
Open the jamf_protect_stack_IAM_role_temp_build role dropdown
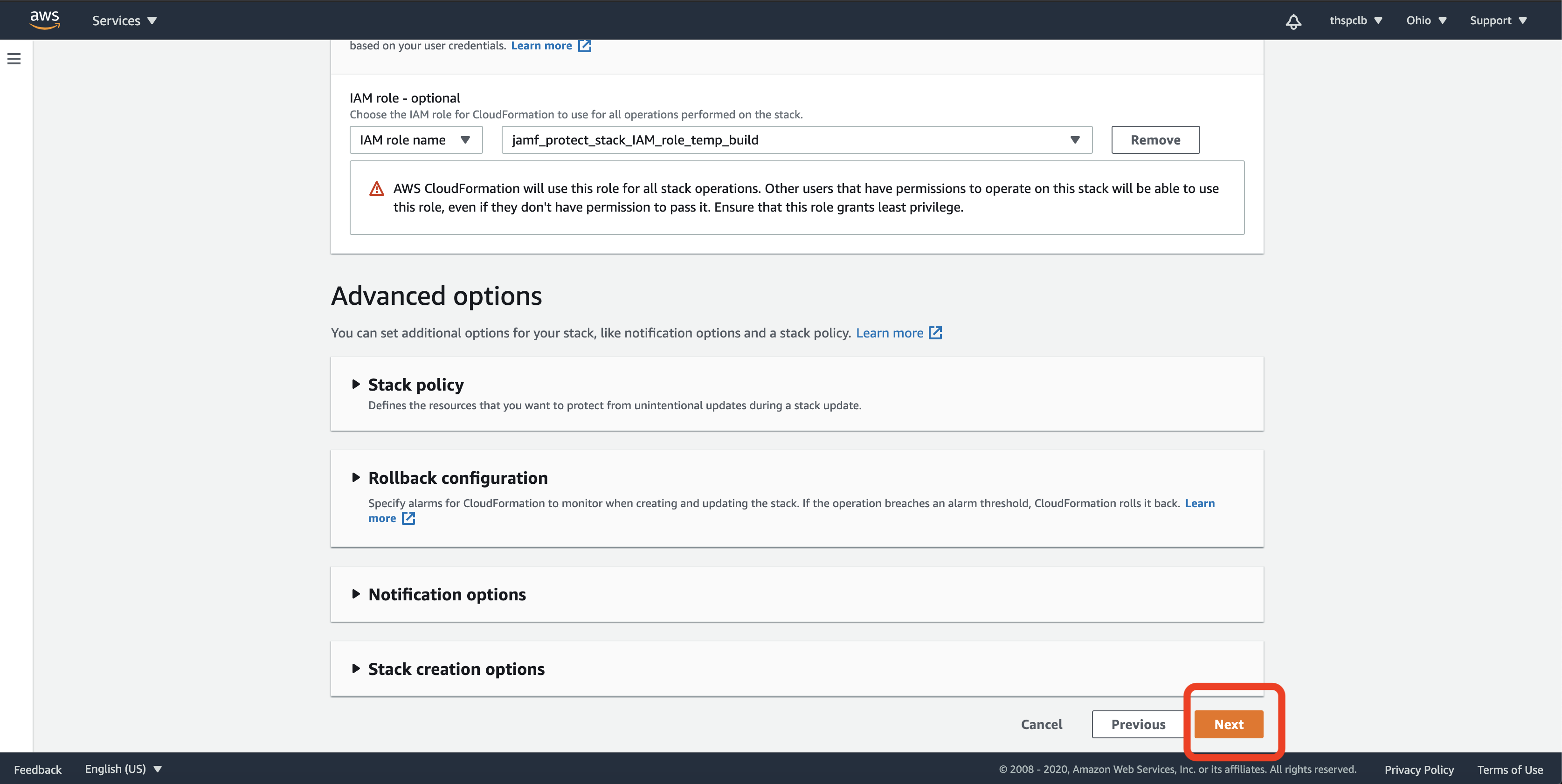pos(797,140)
